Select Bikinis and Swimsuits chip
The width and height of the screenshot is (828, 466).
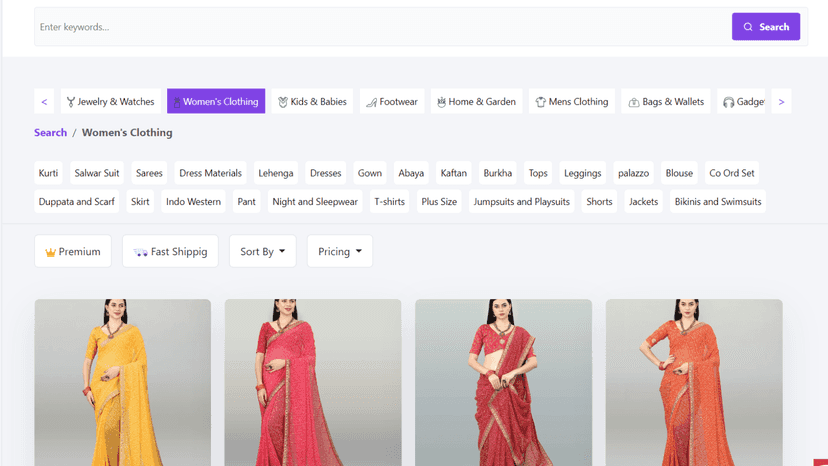coord(718,202)
